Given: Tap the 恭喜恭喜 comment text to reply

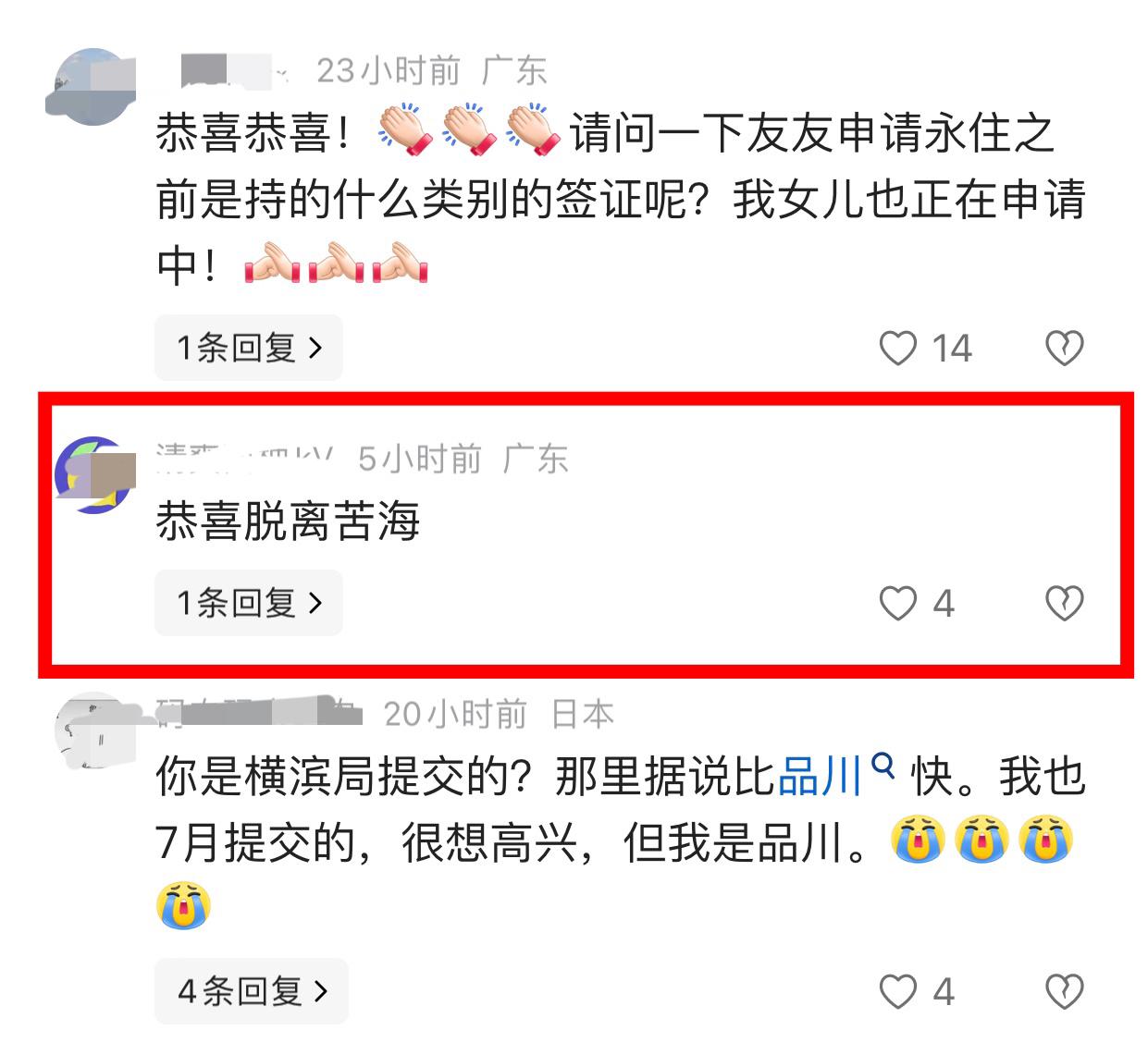Looking at the screenshot, I should click(620, 200).
